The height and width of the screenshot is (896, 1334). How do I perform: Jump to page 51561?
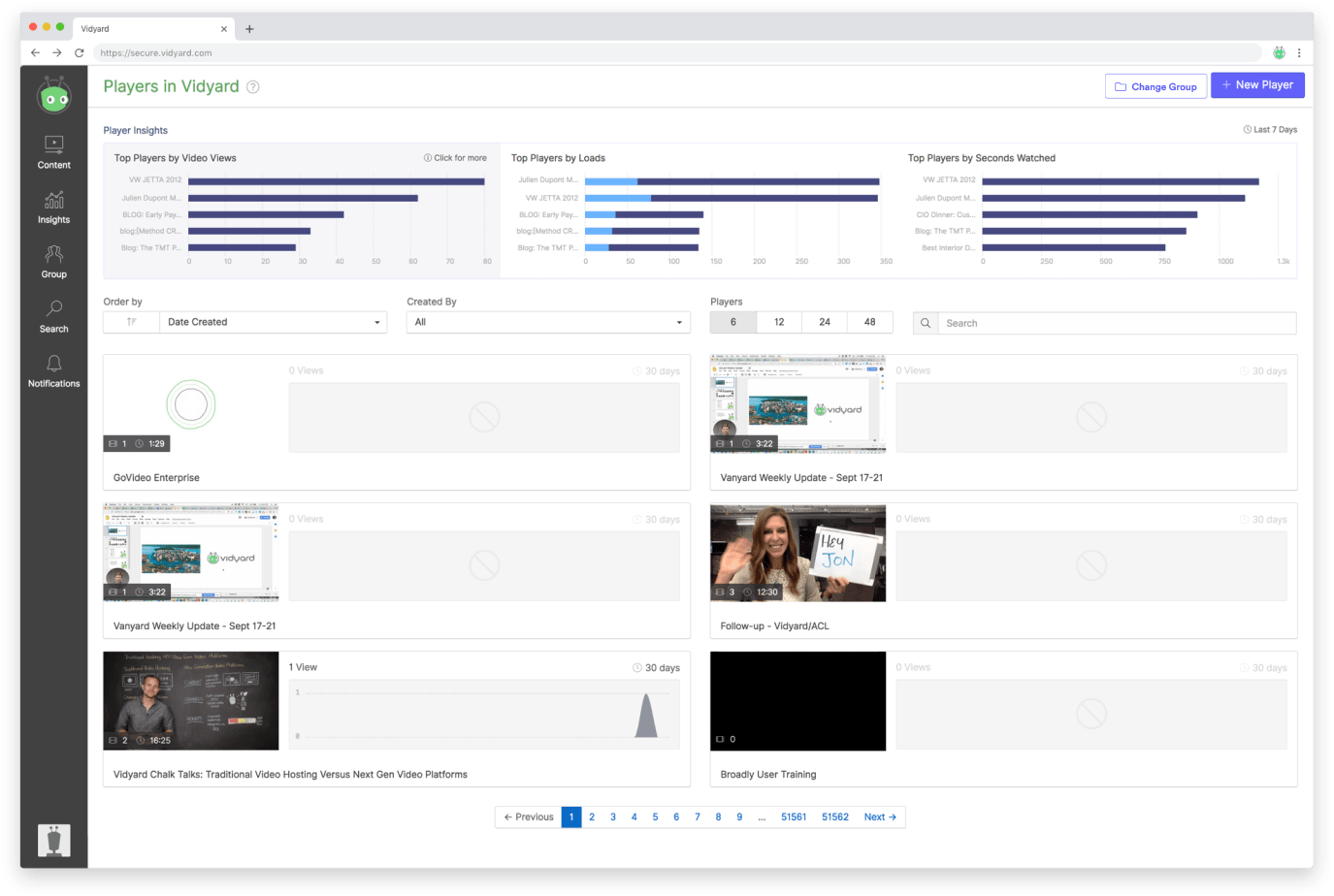(794, 817)
